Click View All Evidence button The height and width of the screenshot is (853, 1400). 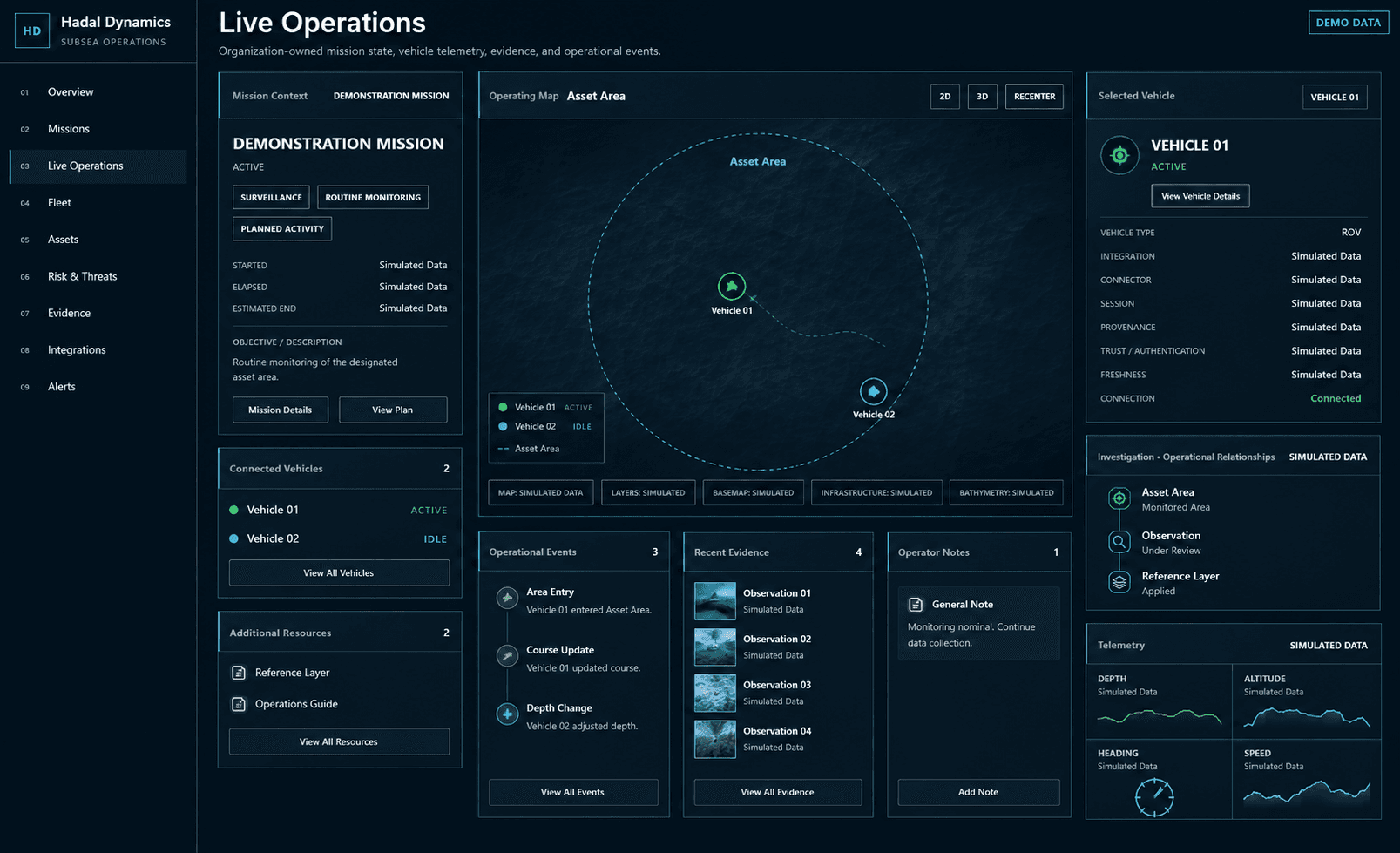point(778,792)
